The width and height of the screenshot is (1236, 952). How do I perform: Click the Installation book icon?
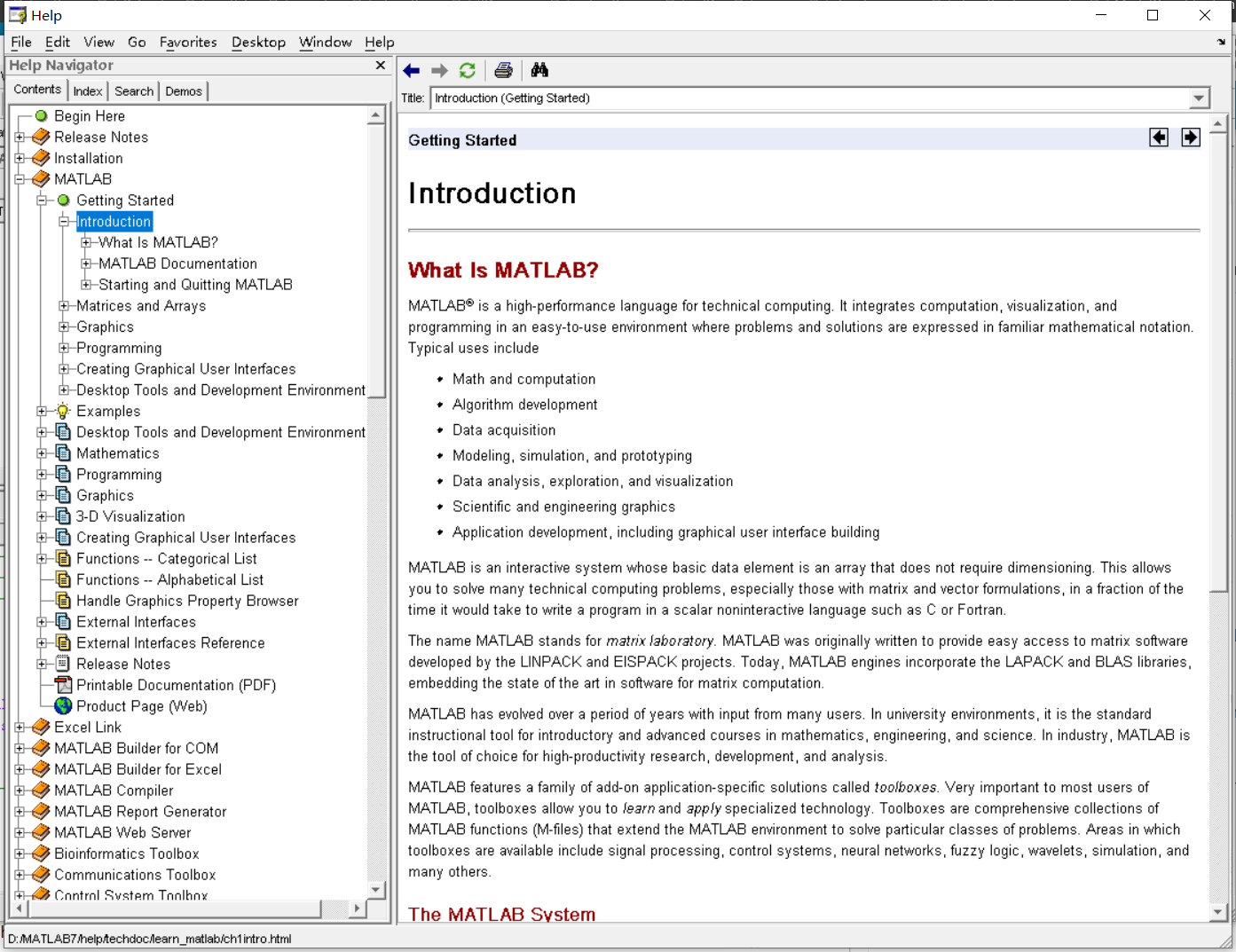41,159
